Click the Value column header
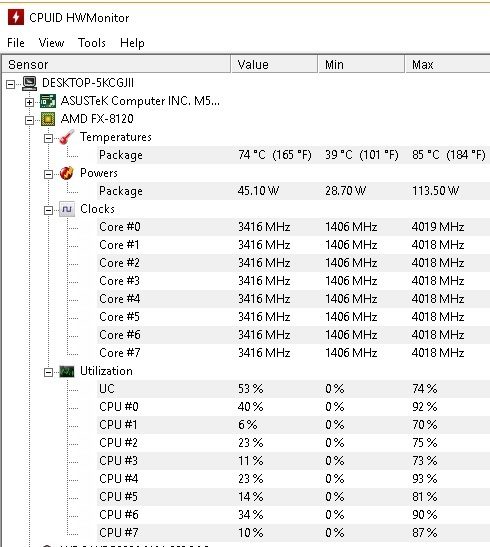Screen dimensions: 490x547 coord(274,64)
